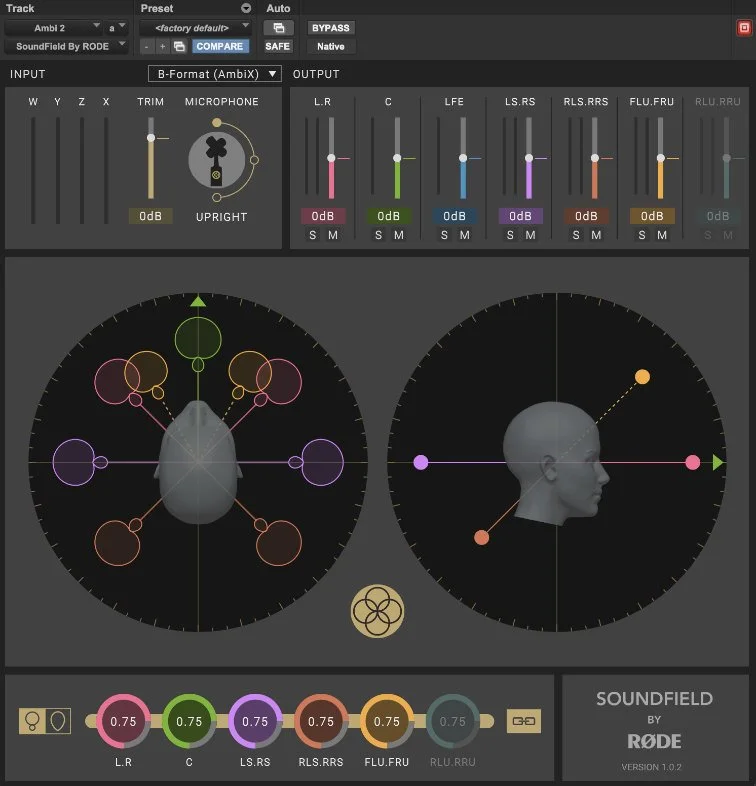Click the FLU.FRU output 0dB value box
756x786 pixels.
pos(652,216)
